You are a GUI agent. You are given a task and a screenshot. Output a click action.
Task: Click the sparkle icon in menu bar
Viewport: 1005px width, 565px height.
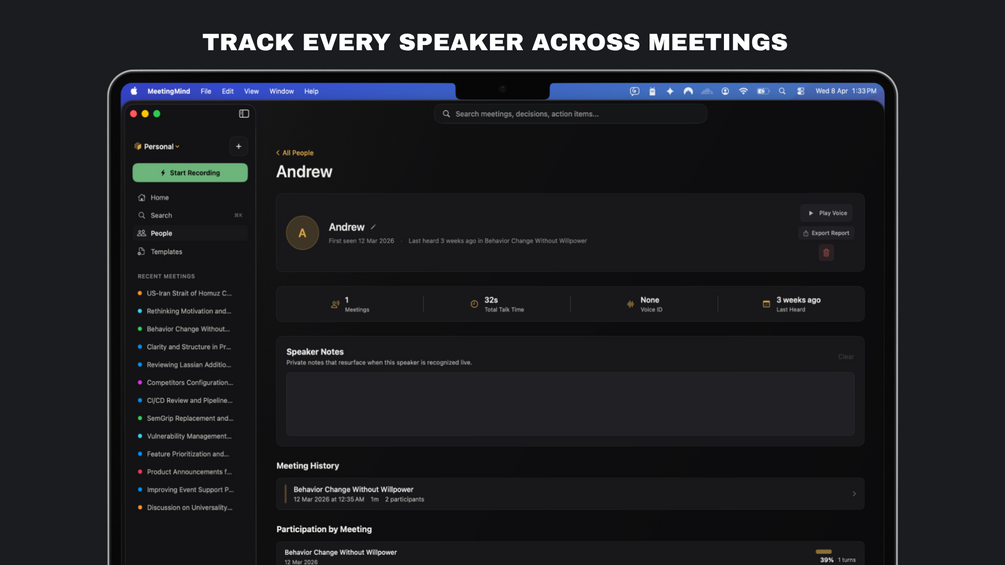click(x=670, y=91)
